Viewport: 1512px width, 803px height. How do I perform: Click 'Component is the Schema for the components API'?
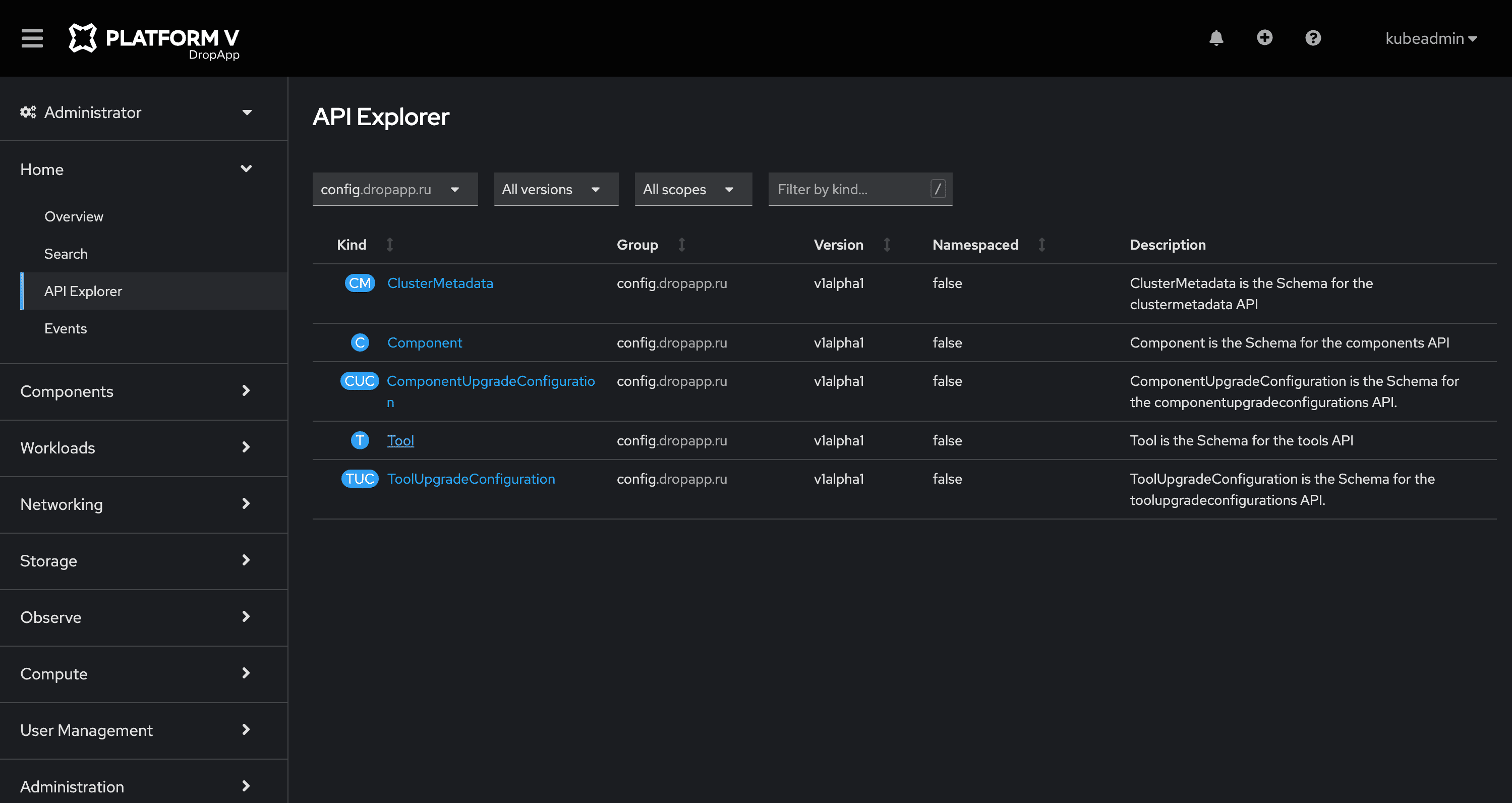[1289, 342]
